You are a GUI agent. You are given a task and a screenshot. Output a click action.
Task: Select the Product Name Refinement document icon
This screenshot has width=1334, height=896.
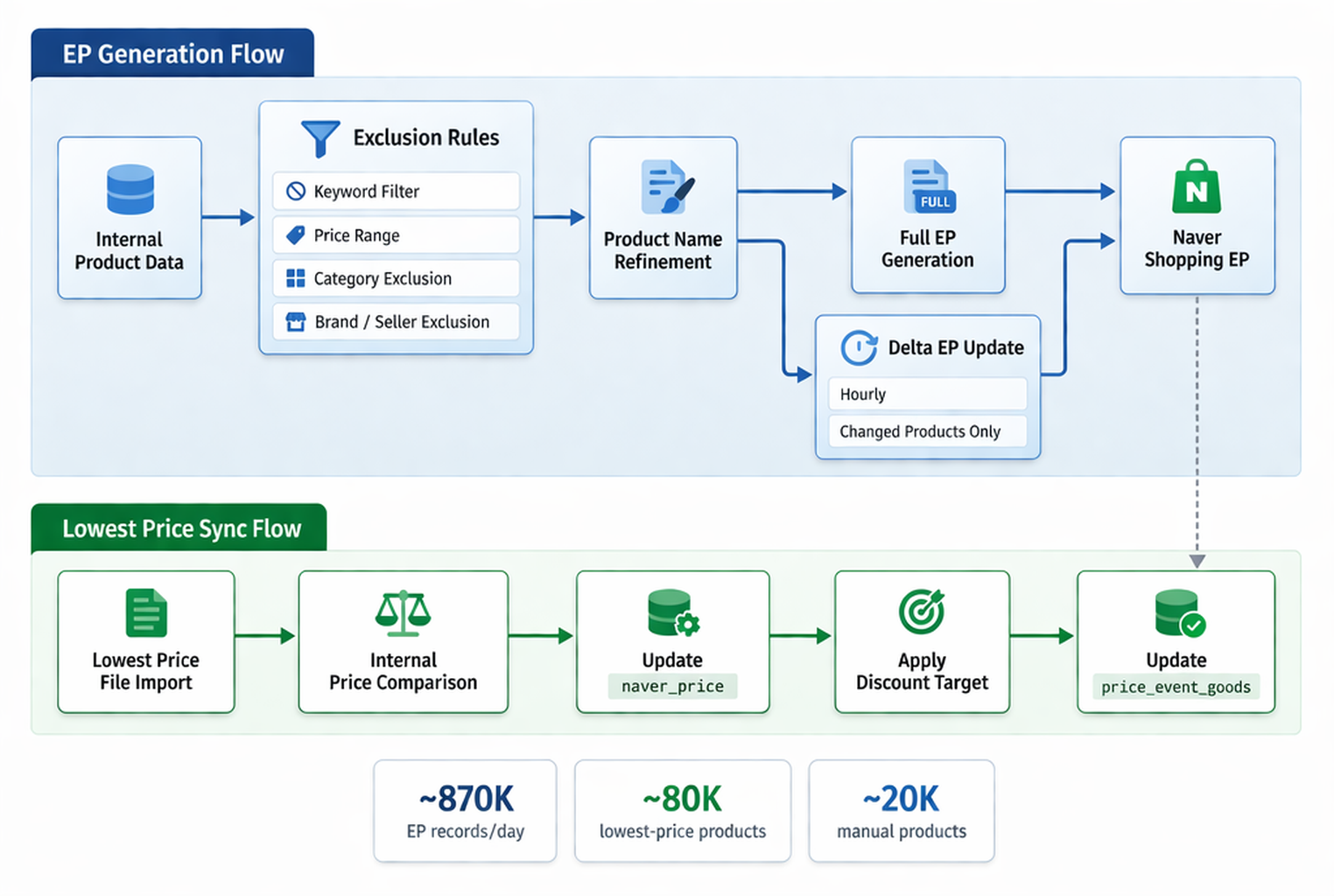coord(667,186)
